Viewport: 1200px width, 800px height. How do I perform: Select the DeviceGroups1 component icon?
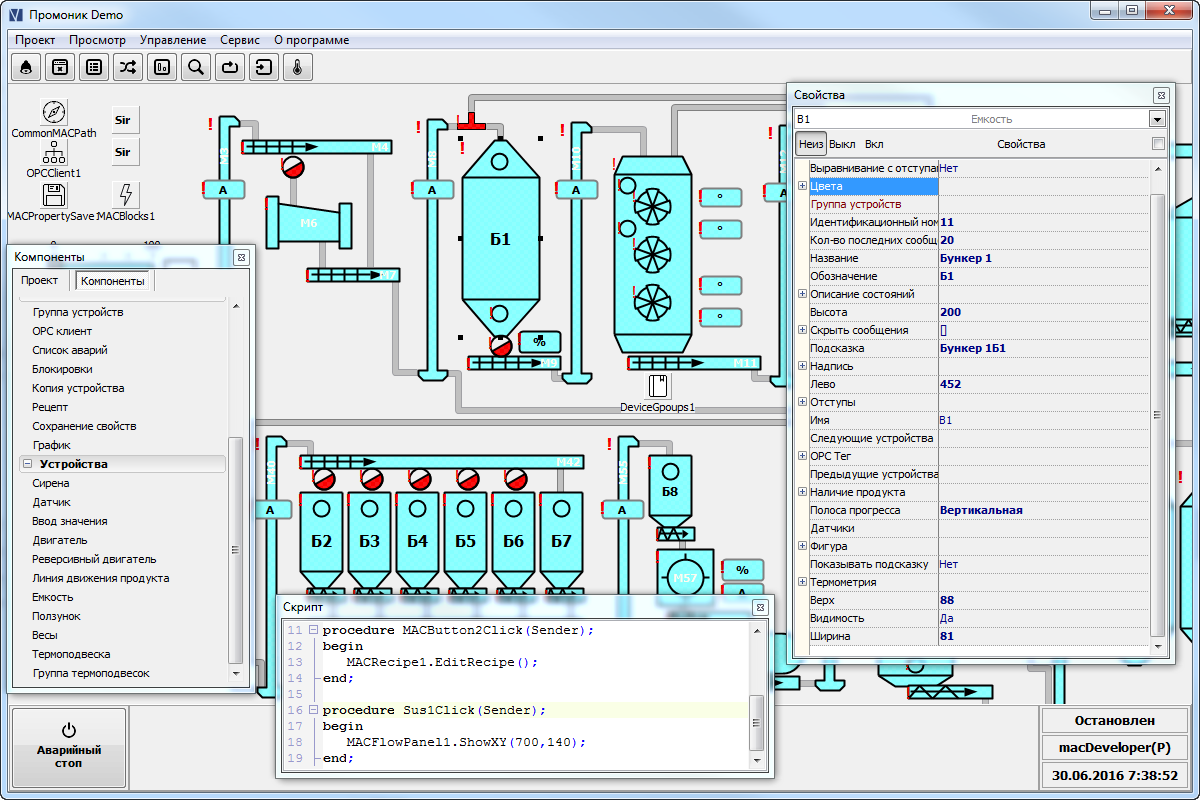[x=657, y=387]
